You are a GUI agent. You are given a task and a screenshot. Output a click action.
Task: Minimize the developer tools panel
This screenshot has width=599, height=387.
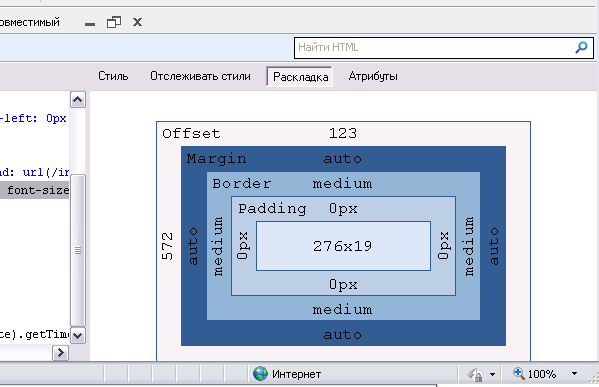tap(90, 24)
